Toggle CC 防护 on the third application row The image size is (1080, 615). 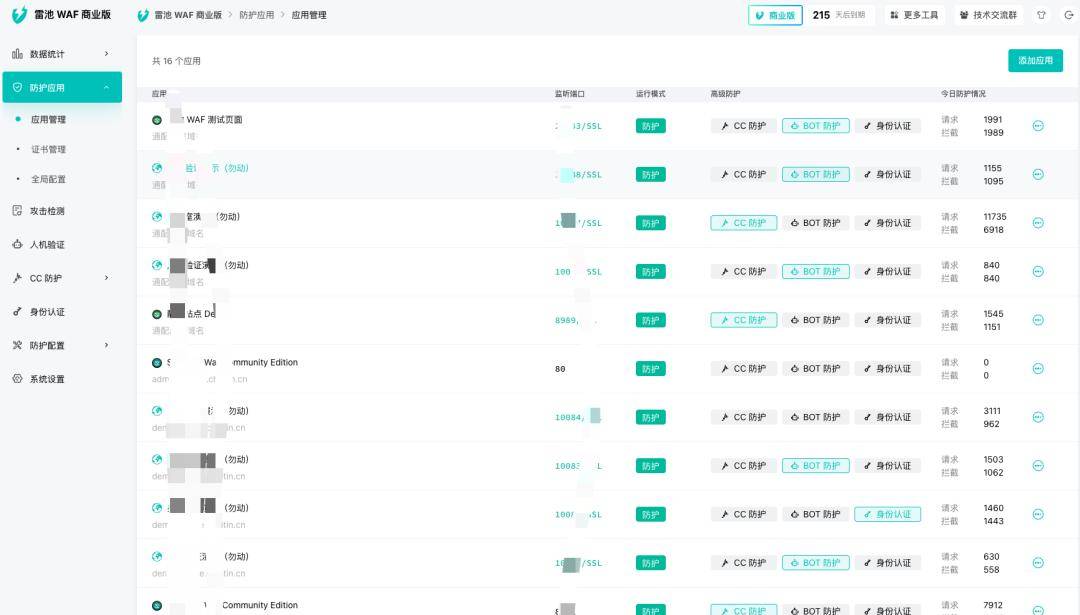tap(743, 222)
